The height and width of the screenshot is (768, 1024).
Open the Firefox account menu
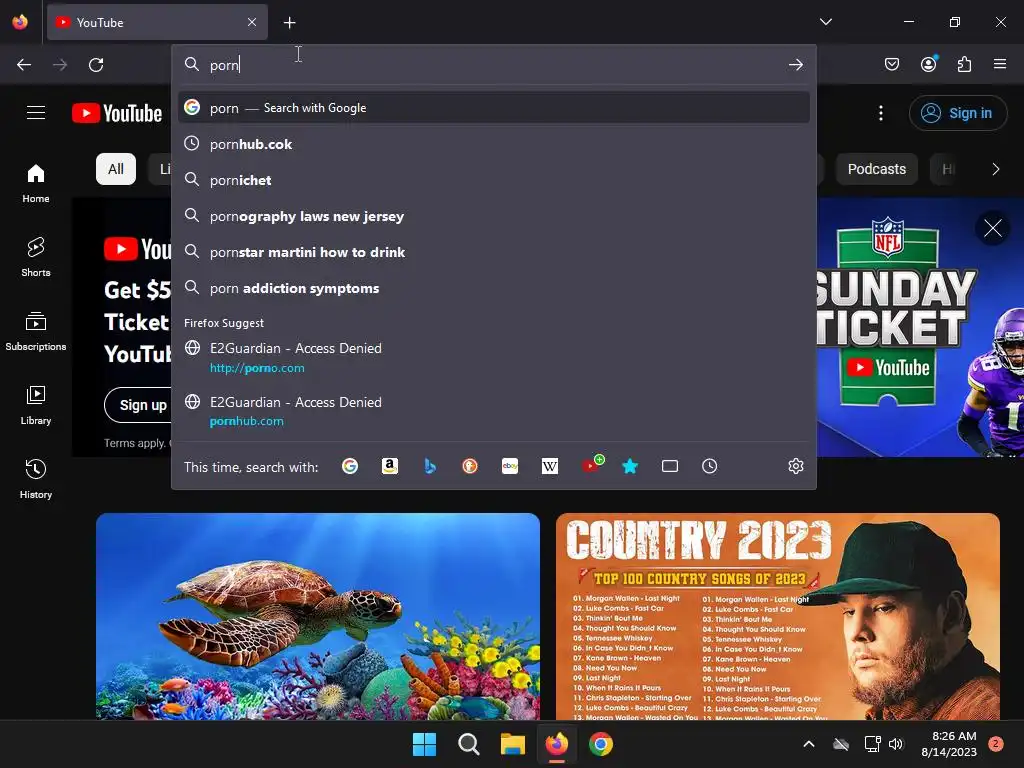(x=928, y=64)
